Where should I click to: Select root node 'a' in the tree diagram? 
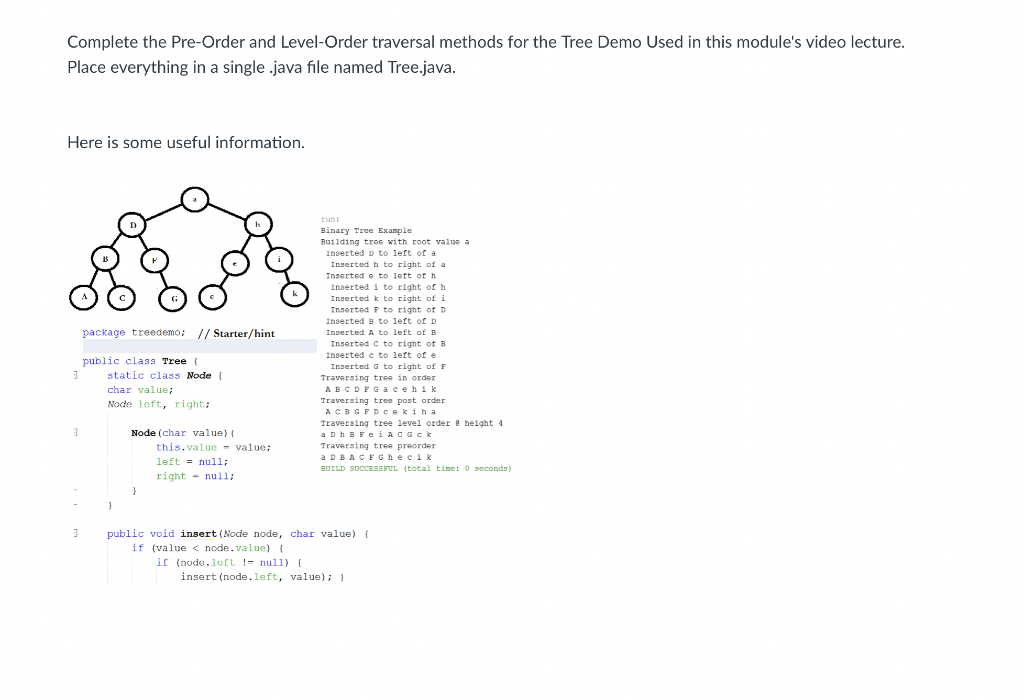tap(195, 199)
